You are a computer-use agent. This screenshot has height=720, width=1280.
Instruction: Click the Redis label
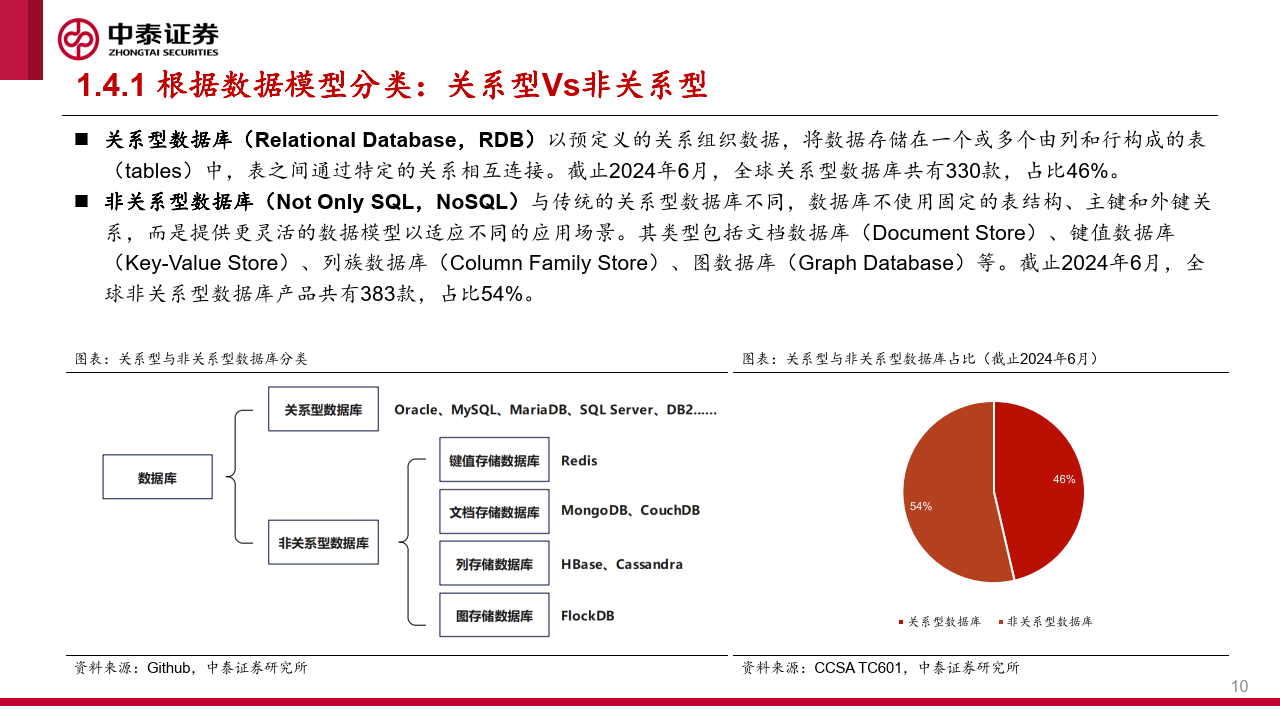(x=579, y=460)
